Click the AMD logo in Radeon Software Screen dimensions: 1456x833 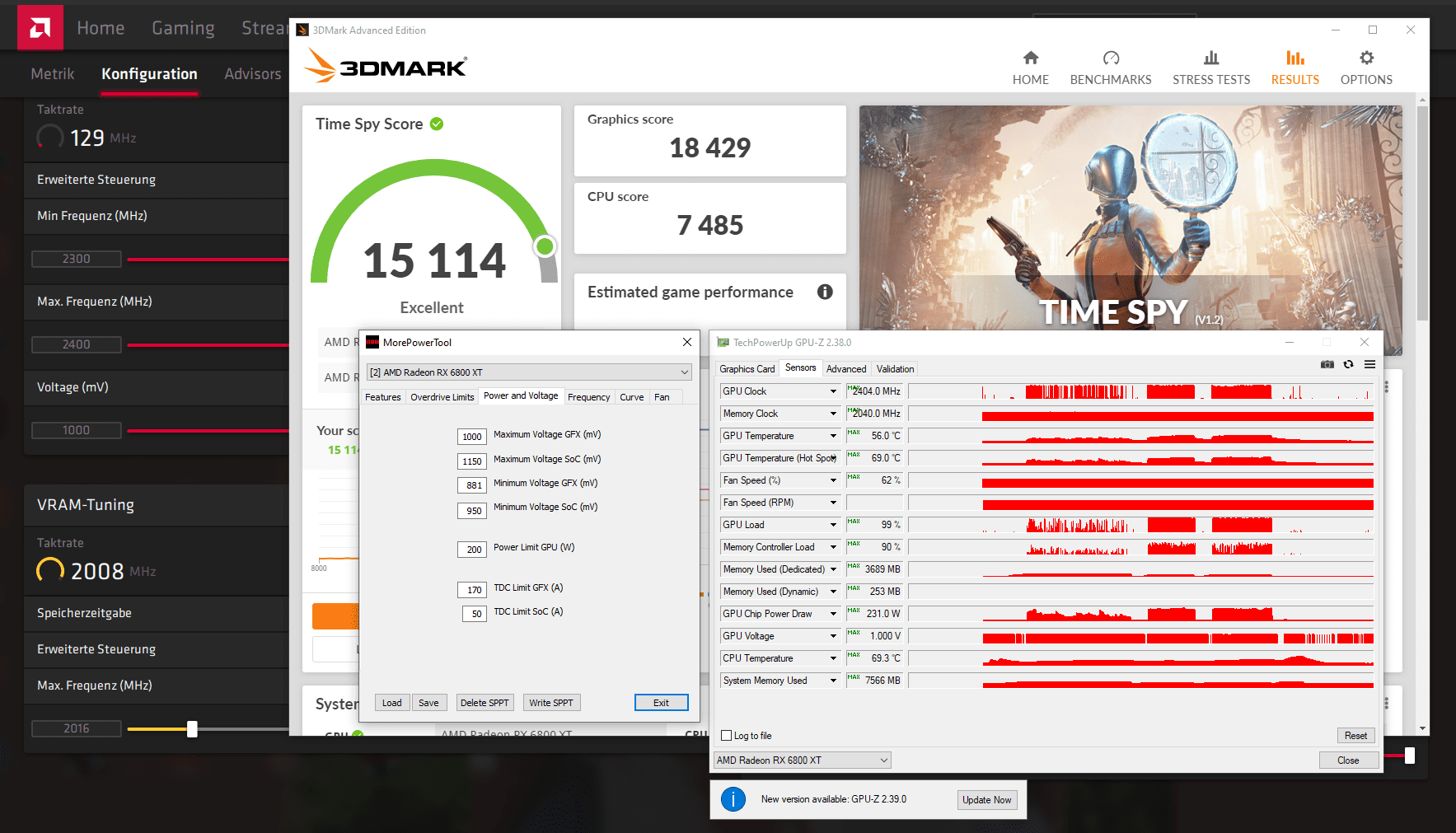point(40,28)
